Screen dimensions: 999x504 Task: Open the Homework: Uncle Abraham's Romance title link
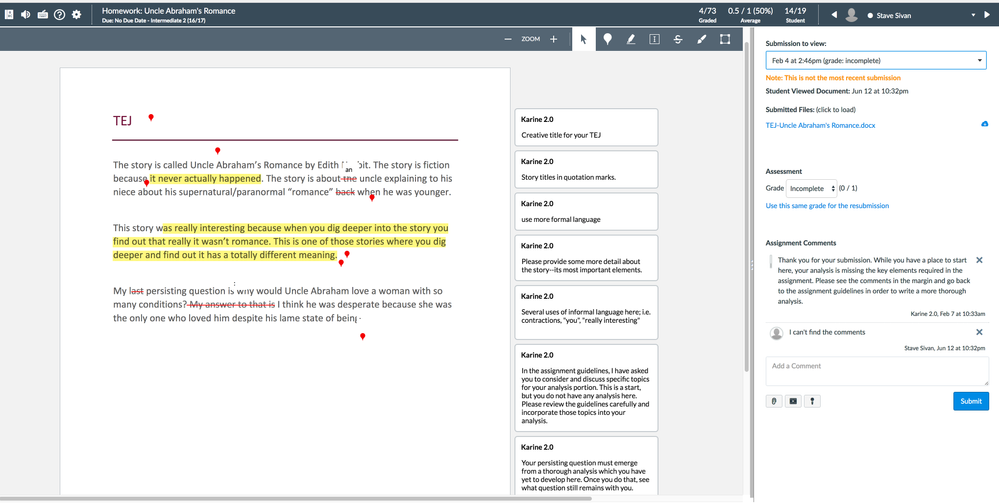[x=168, y=11]
